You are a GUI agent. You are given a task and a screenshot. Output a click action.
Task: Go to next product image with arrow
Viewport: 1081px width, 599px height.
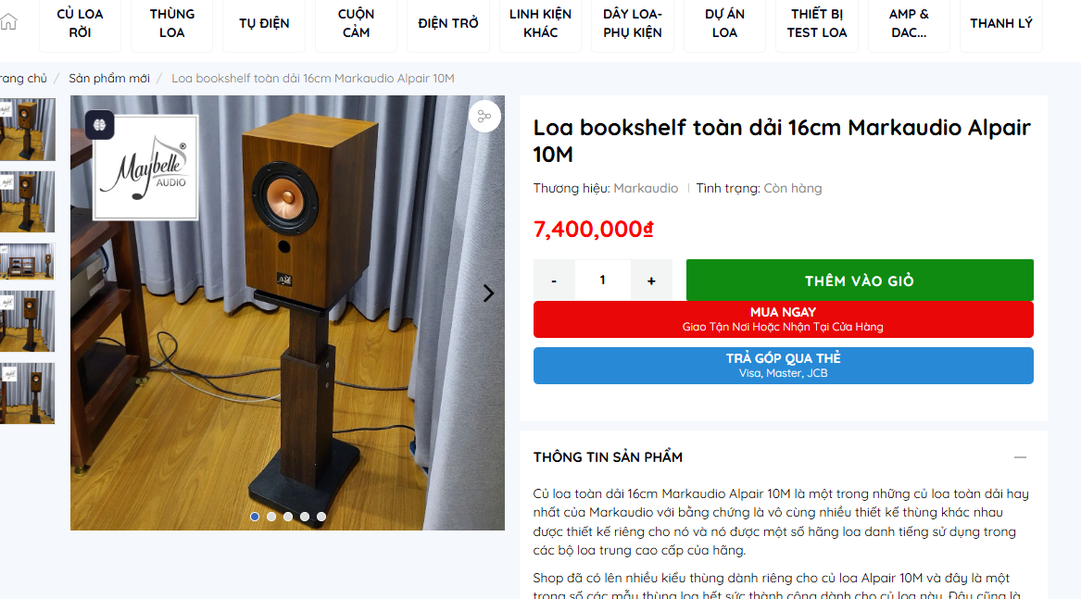(x=488, y=294)
